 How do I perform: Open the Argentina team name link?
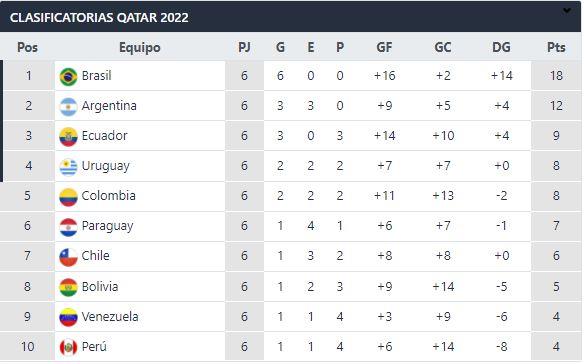[x=109, y=106]
